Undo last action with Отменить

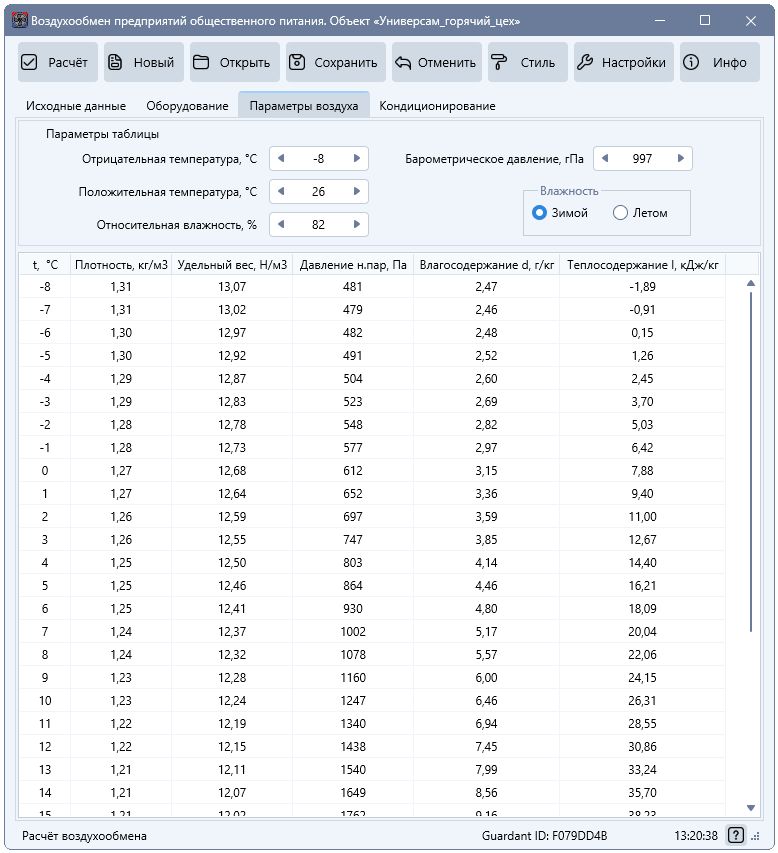point(436,62)
